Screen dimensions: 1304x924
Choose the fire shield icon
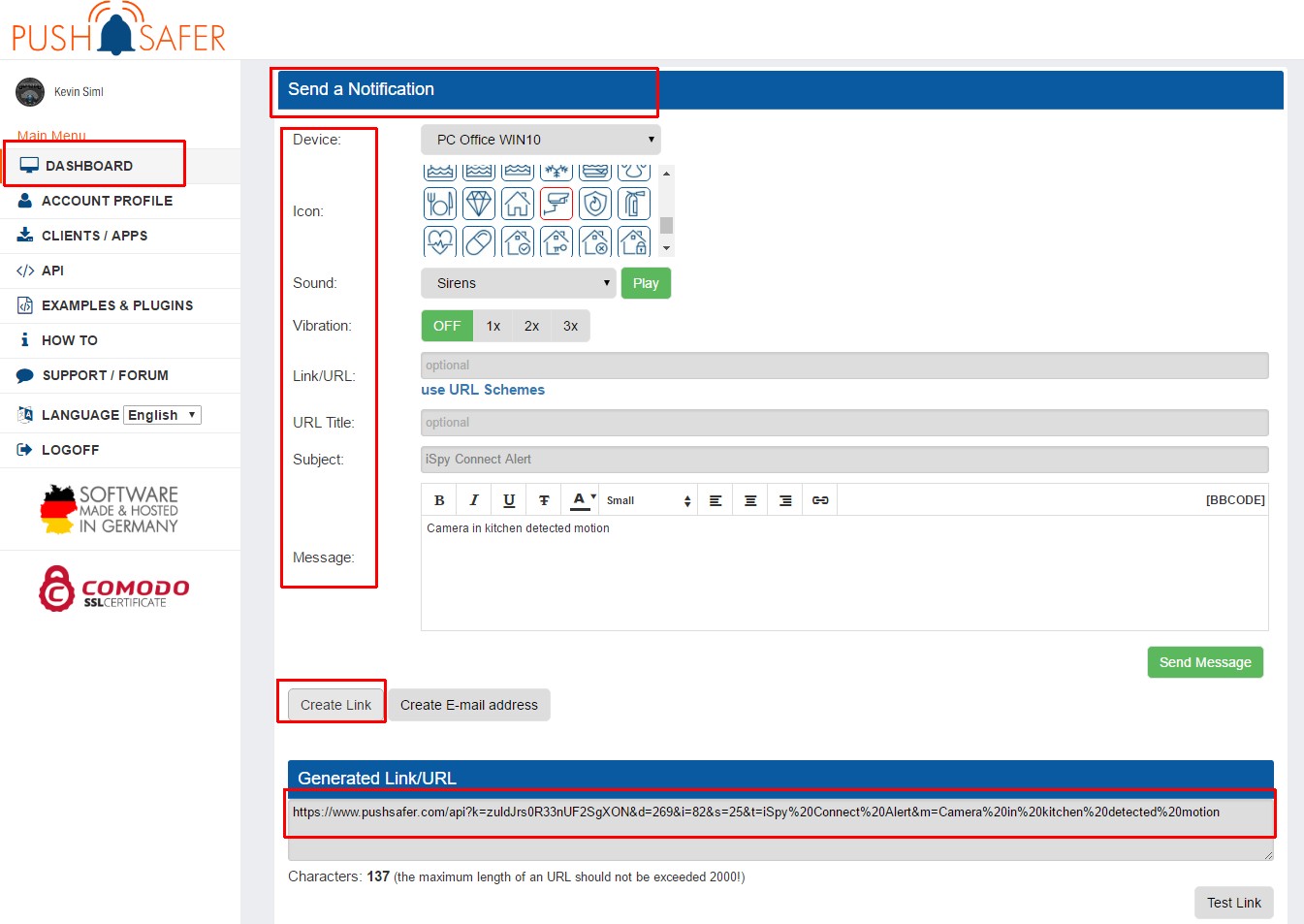pos(595,204)
